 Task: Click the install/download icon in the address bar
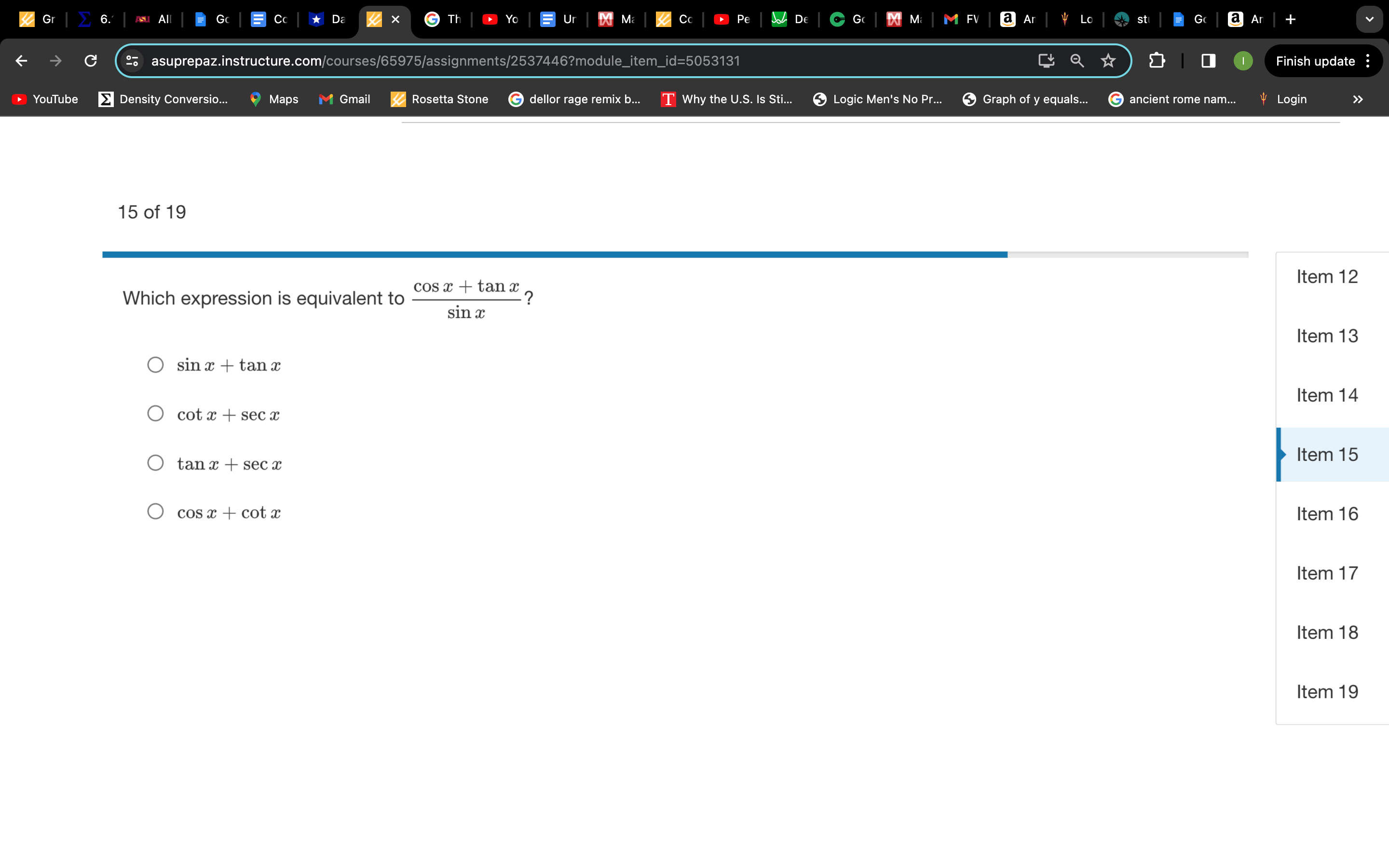pyautogui.click(x=1046, y=60)
